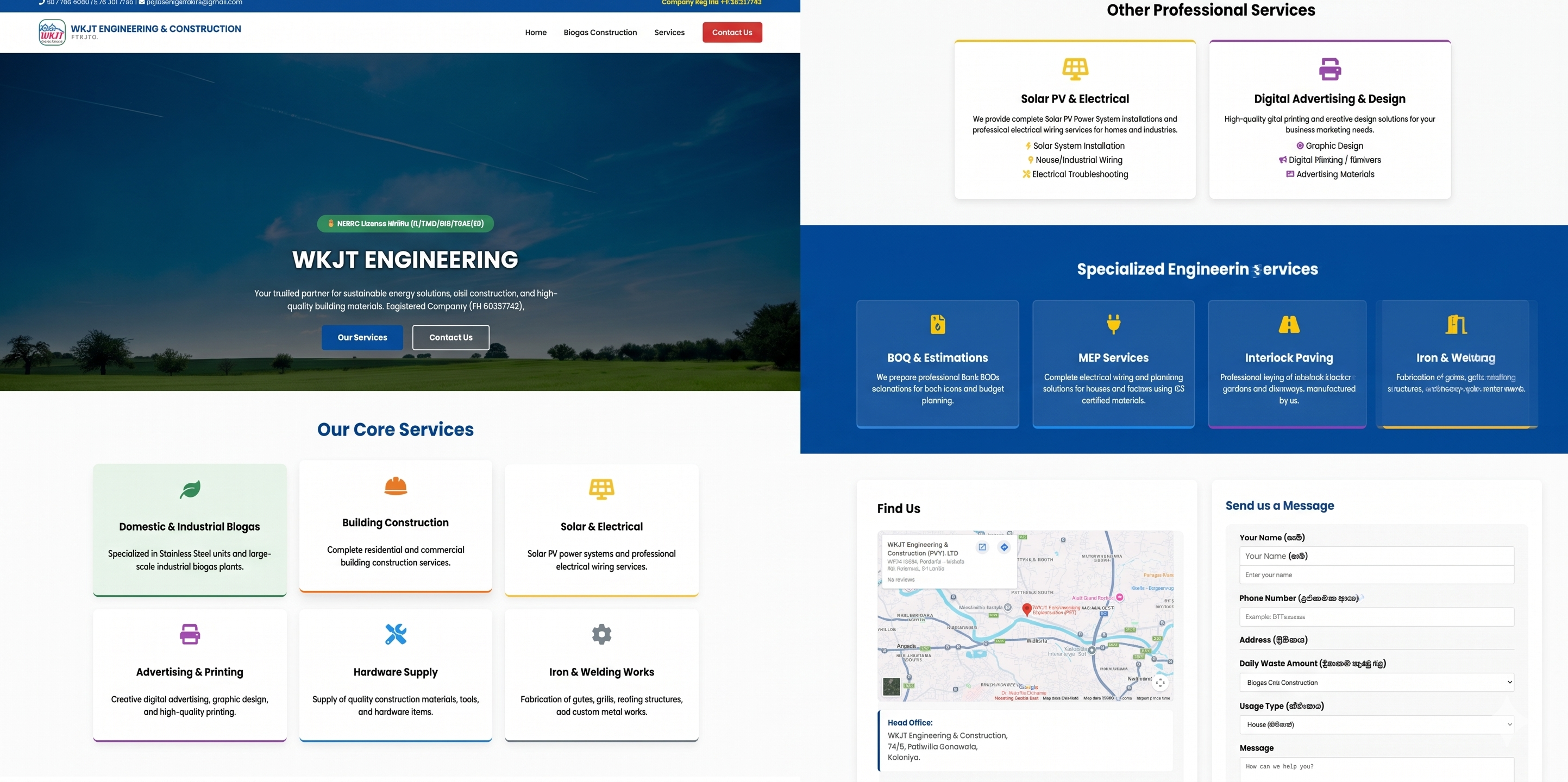Click the red Contact Us button in the header

(x=732, y=32)
